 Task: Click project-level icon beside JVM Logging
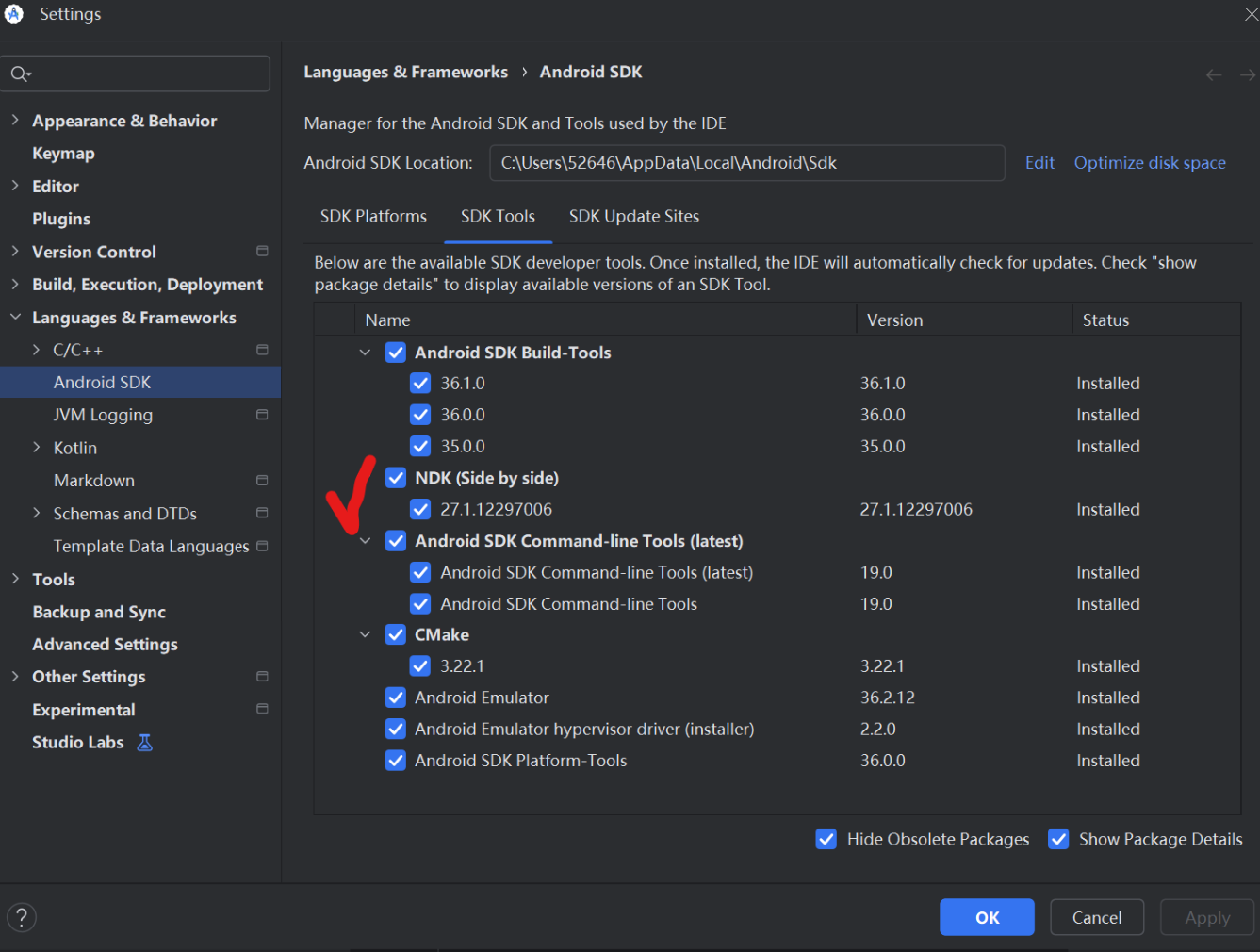[x=262, y=415]
